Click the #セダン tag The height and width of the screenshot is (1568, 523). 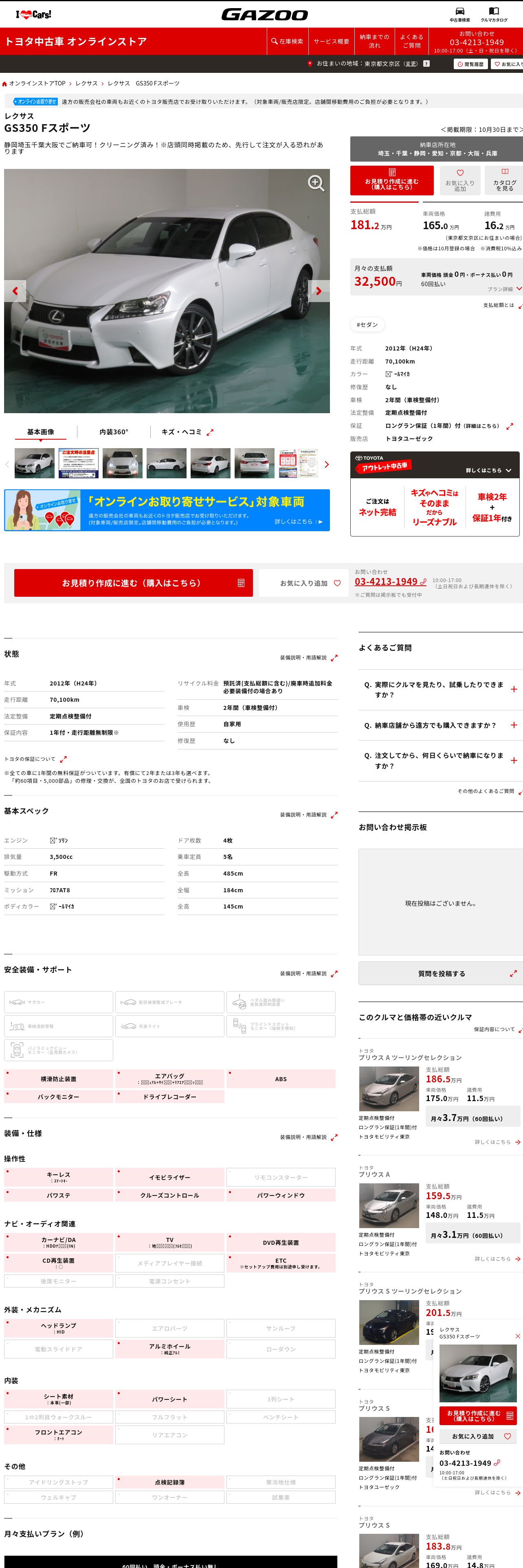pos(367,325)
